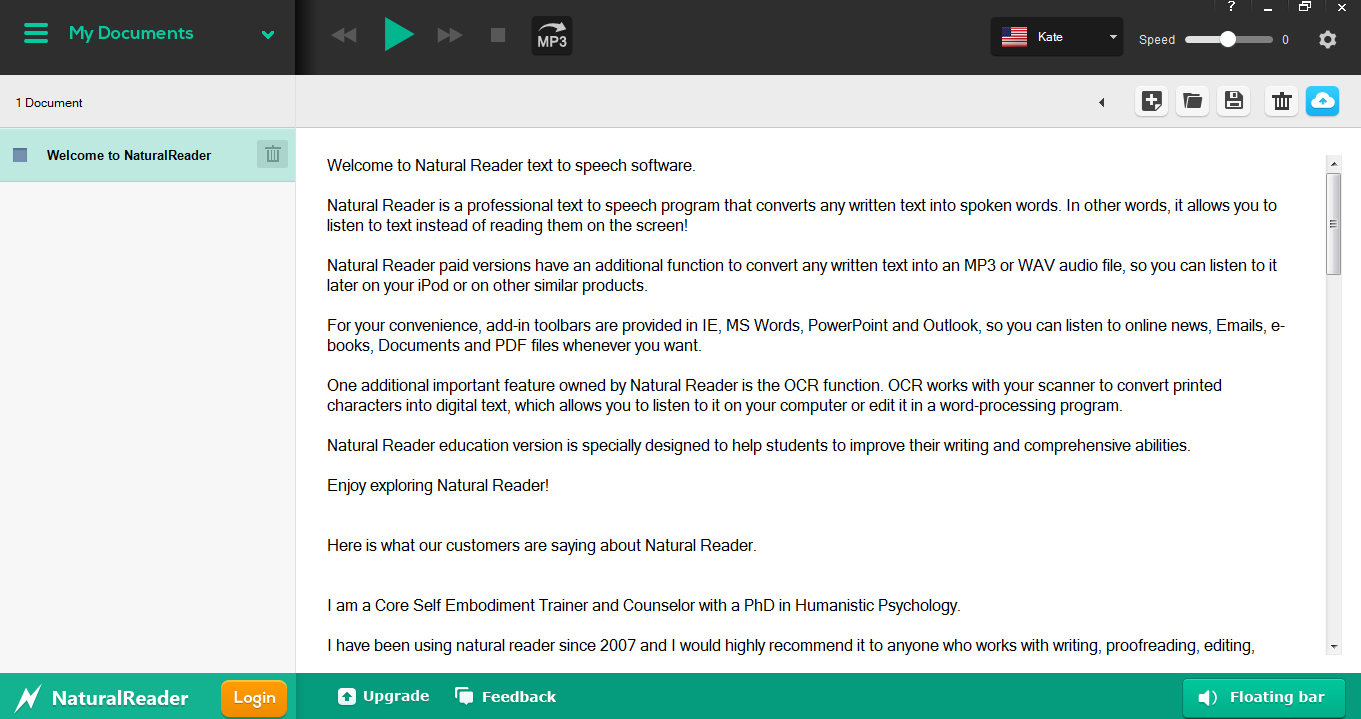
Task: Open a document using the folder icon
Action: [1191, 101]
